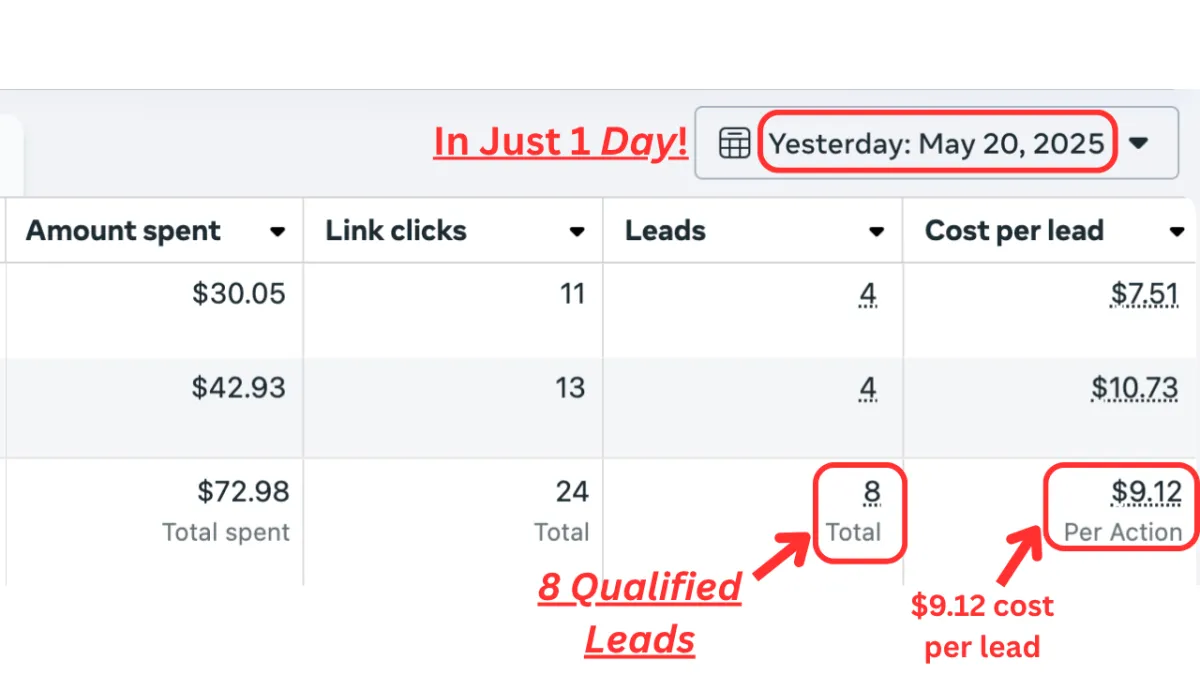Select the Cost per lead column header
The height and width of the screenshot is (675, 1200).
click(x=1014, y=231)
